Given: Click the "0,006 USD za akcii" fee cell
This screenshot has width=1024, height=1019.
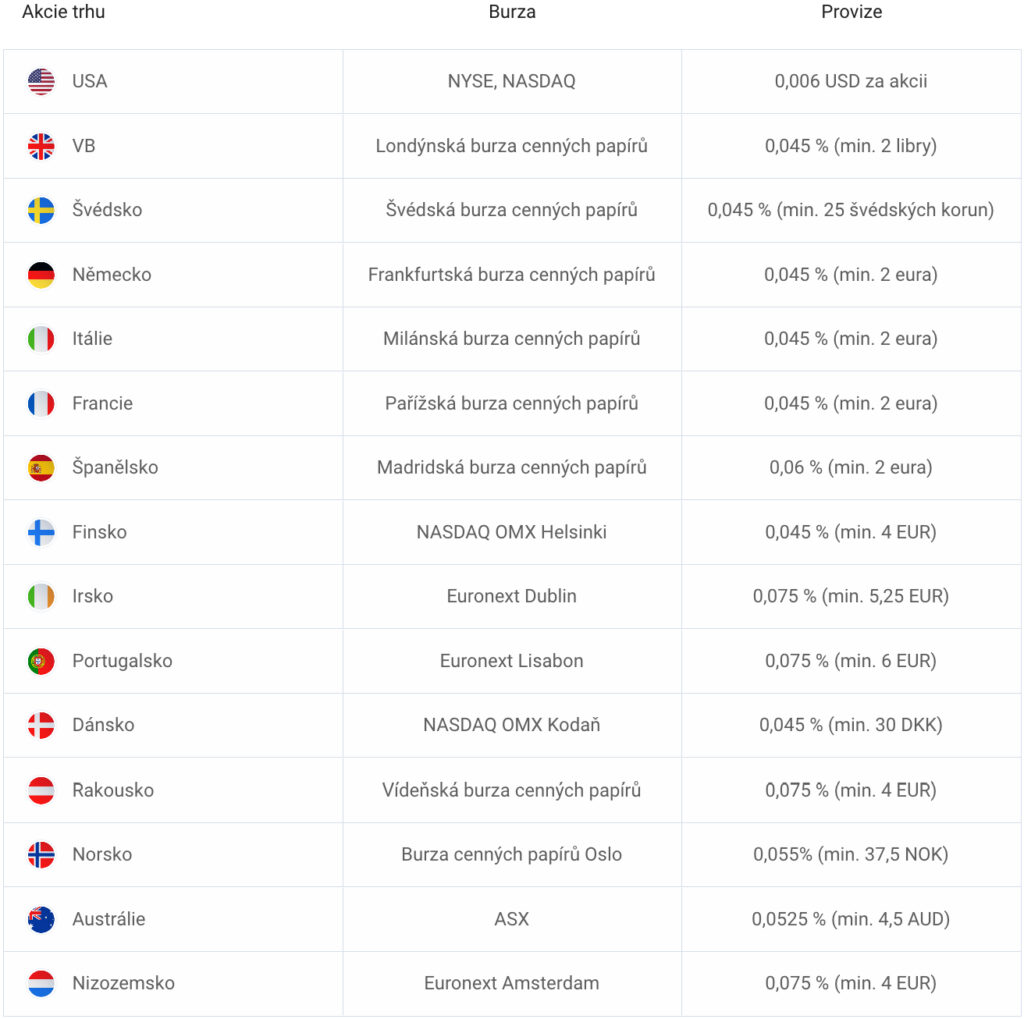Looking at the screenshot, I should pos(850,82).
